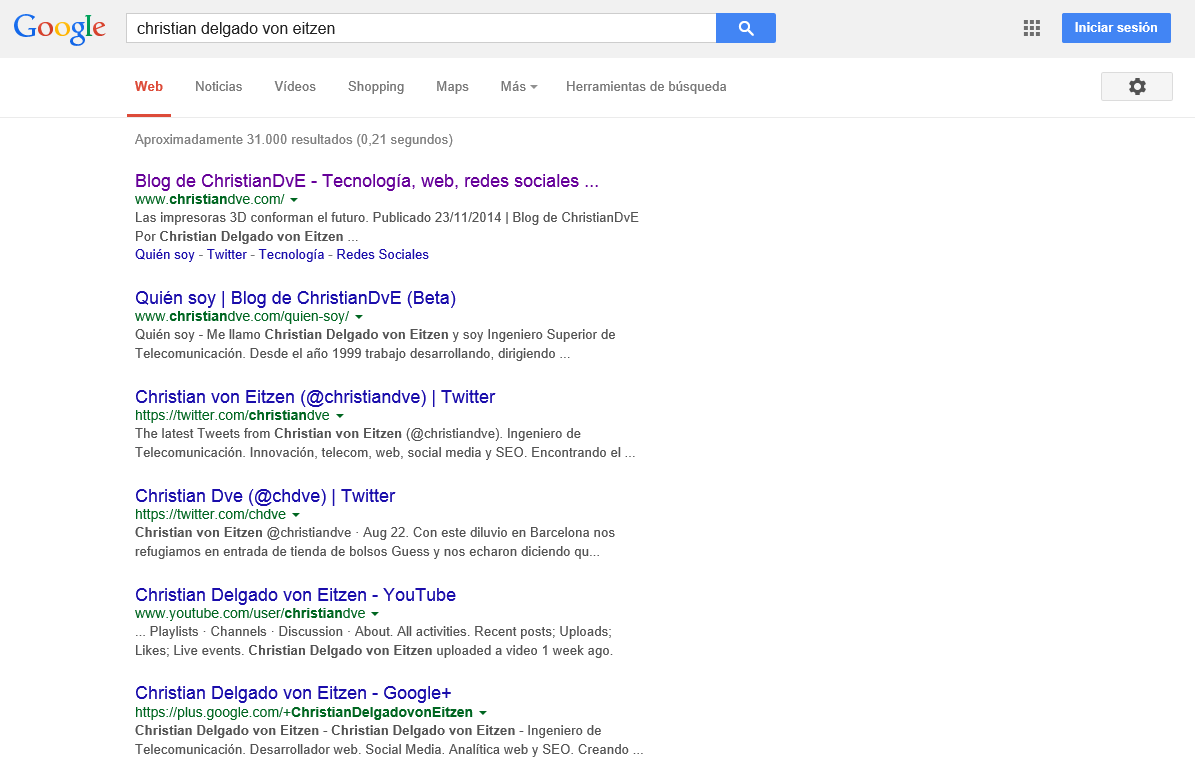The width and height of the screenshot is (1195, 781).
Task: Open the Twitter sitelink under first result
Action: (226, 254)
